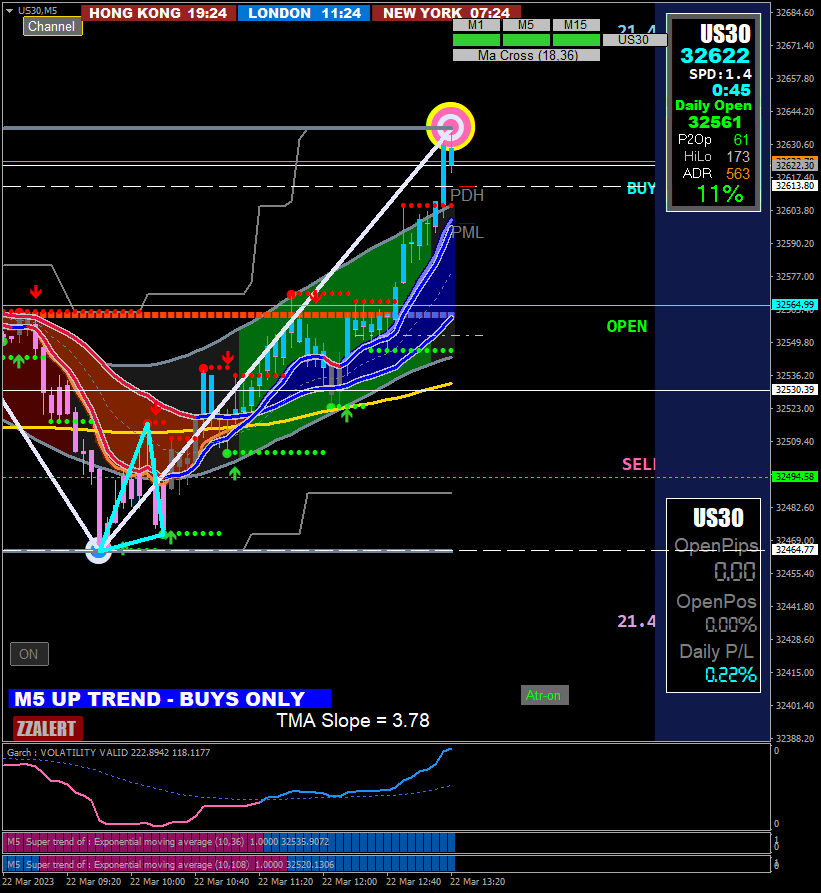
Task: Toggle the ON button
Action: point(29,654)
